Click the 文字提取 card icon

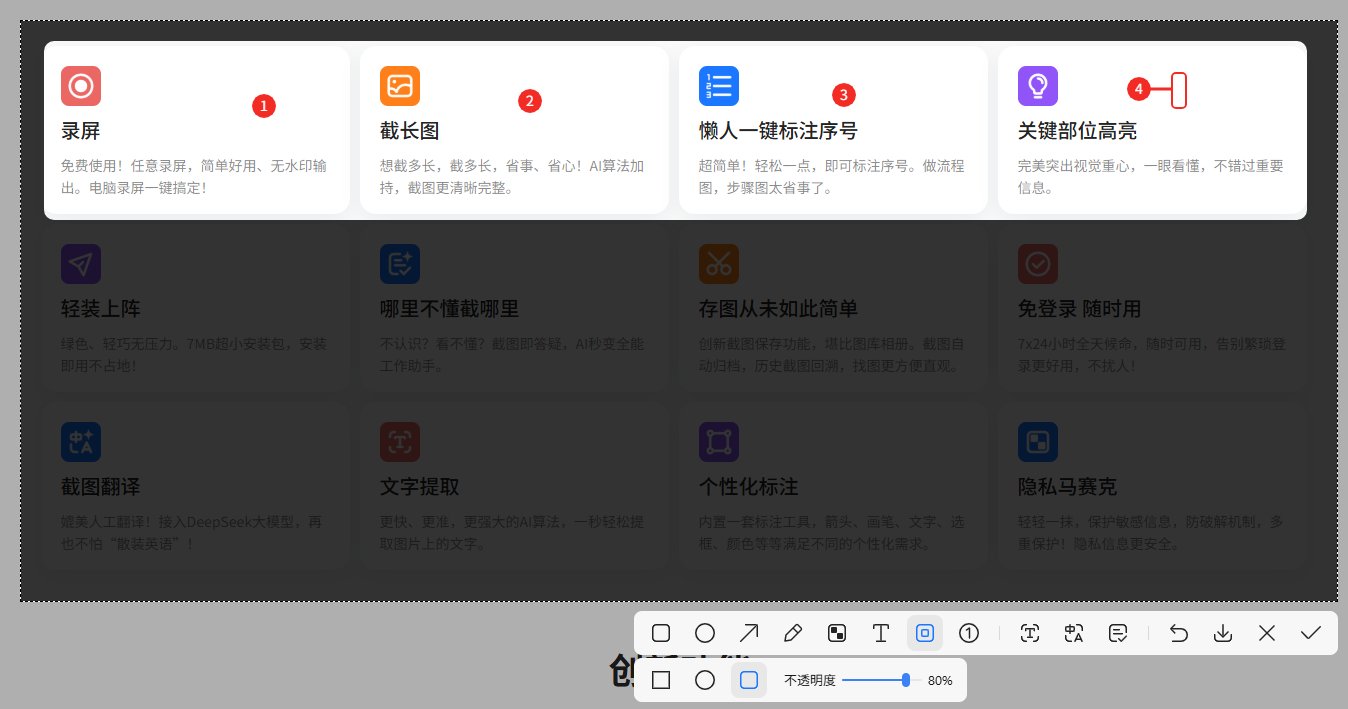click(x=400, y=442)
